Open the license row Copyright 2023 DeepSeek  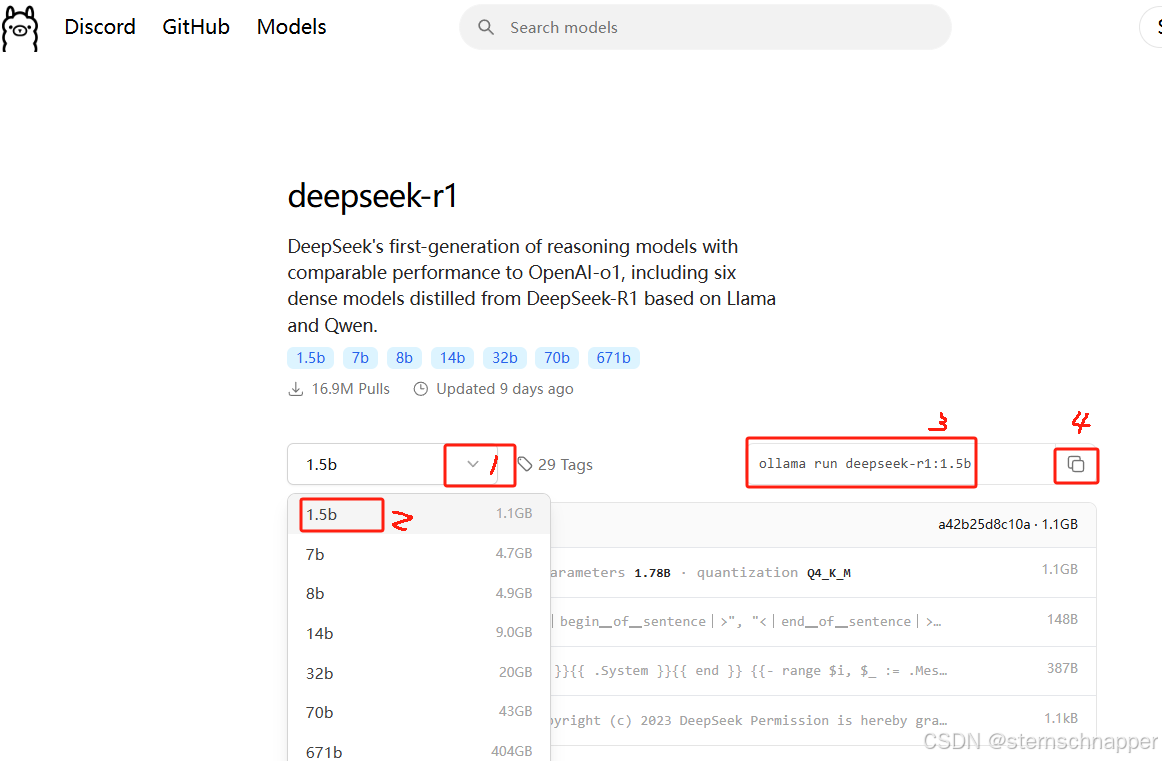823,720
